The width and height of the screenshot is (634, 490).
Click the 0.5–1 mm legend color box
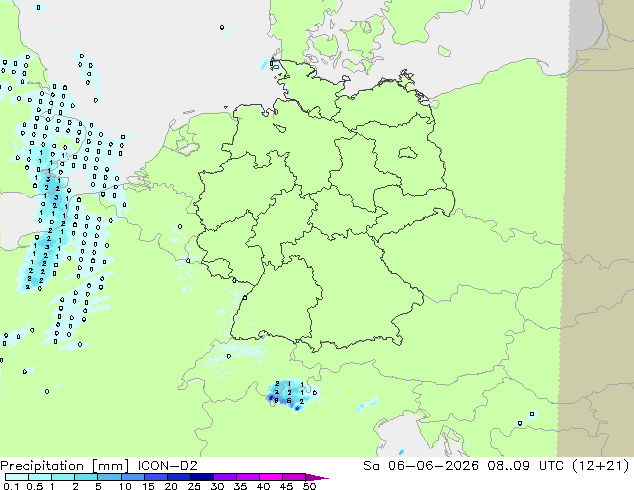40,477
